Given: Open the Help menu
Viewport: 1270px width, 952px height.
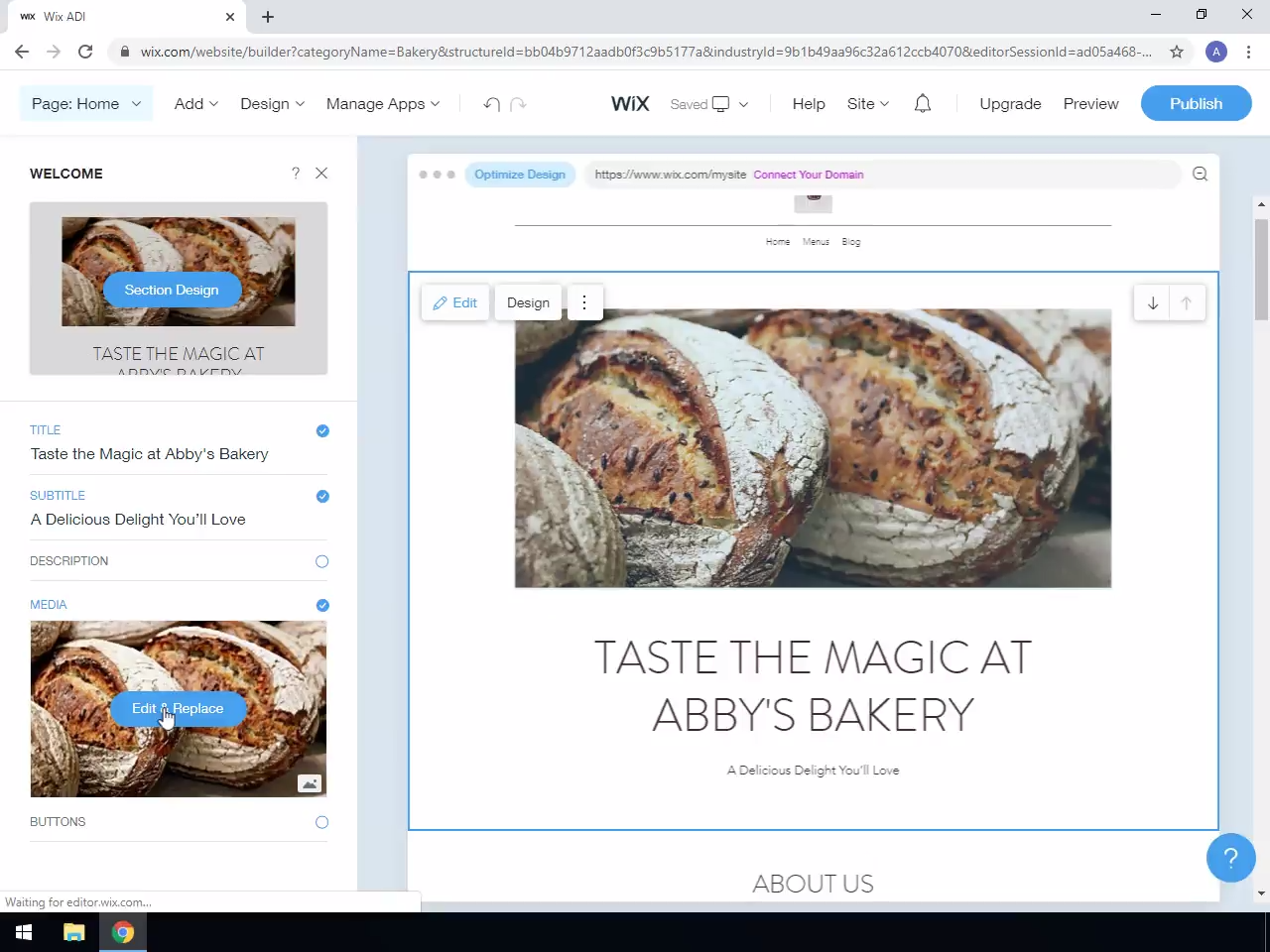Looking at the screenshot, I should click(809, 104).
